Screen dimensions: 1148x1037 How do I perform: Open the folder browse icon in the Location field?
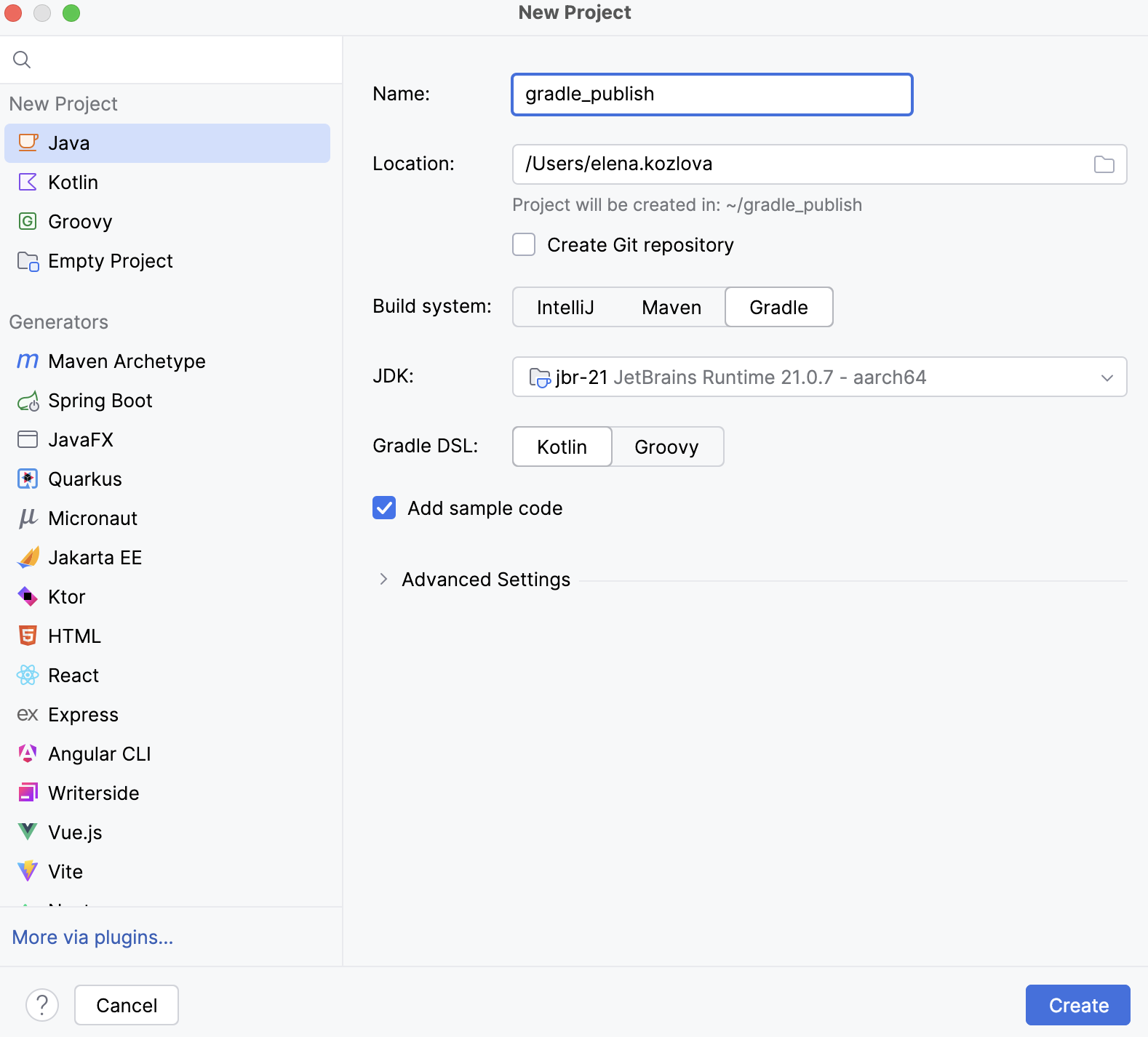point(1104,164)
